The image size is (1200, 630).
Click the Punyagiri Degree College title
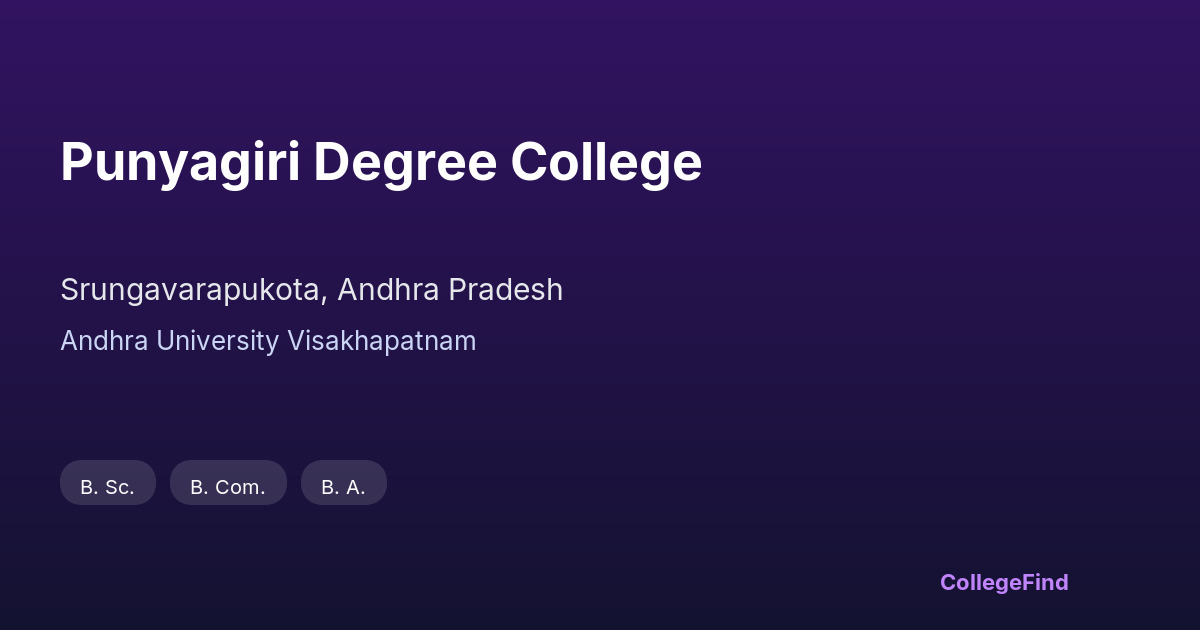click(381, 162)
